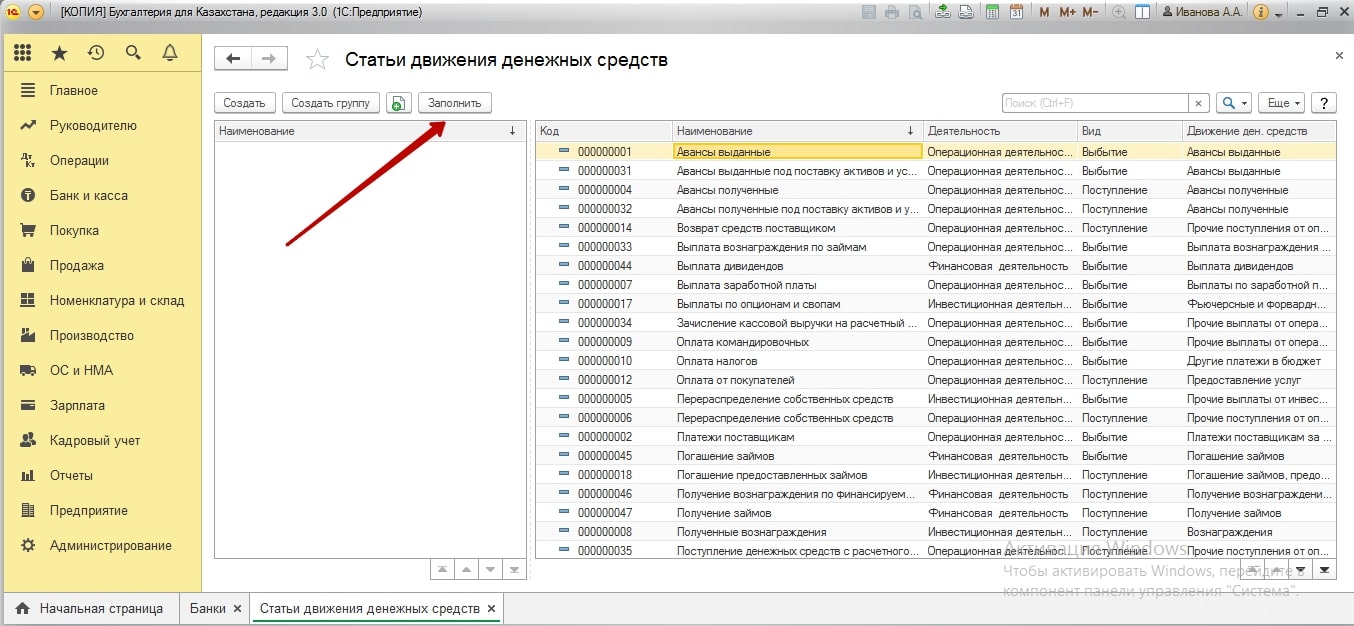Switch to Начальная страница tab
The image size is (1354, 626).
click(91, 608)
